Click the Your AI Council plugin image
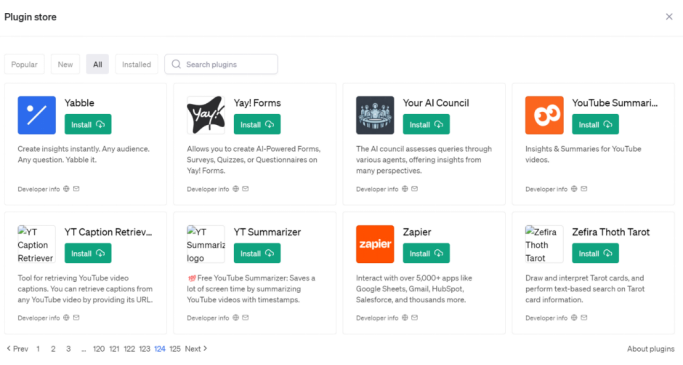This screenshot has width=683, height=365. 375,115
